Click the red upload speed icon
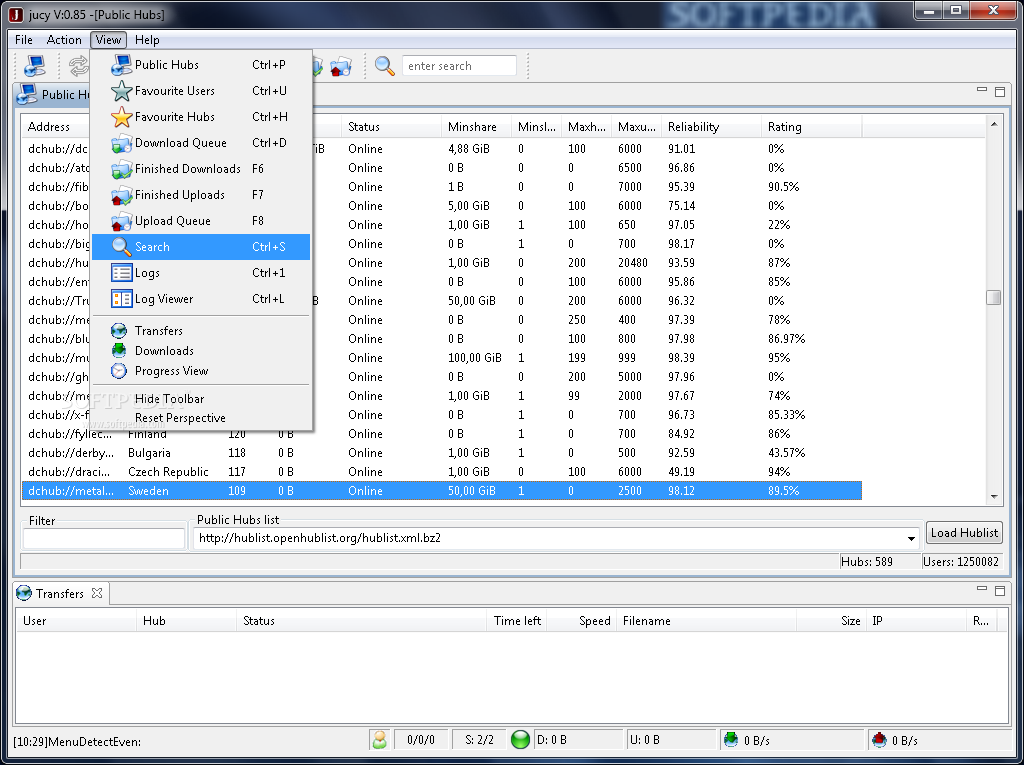The width and height of the screenshot is (1024, 765). click(879, 740)
